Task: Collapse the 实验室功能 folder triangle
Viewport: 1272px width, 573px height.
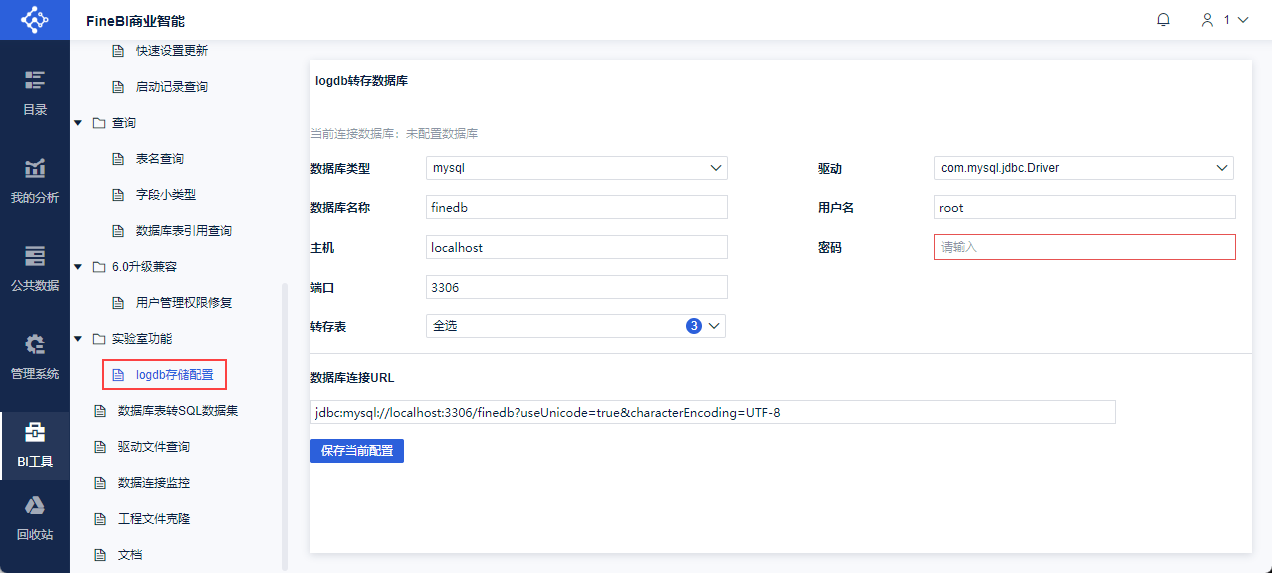Action: [x=78, y=339]
